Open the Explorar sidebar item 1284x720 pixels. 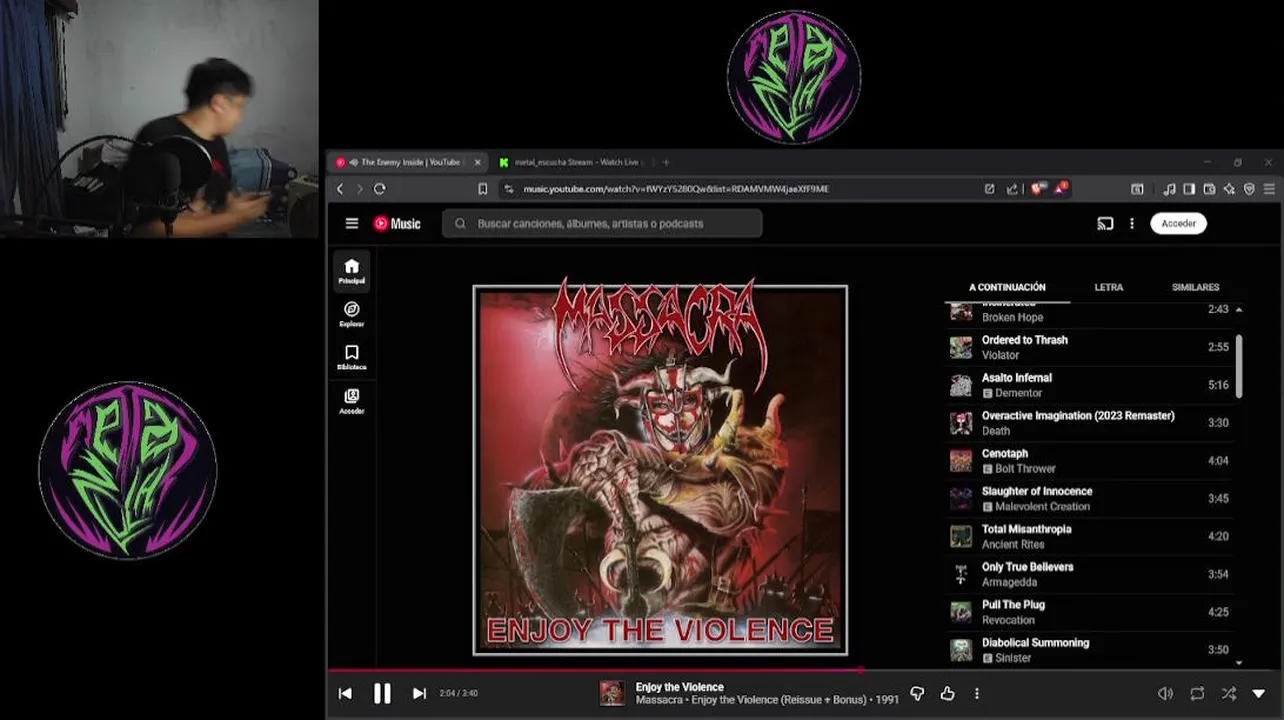click(x=352, y=314)
